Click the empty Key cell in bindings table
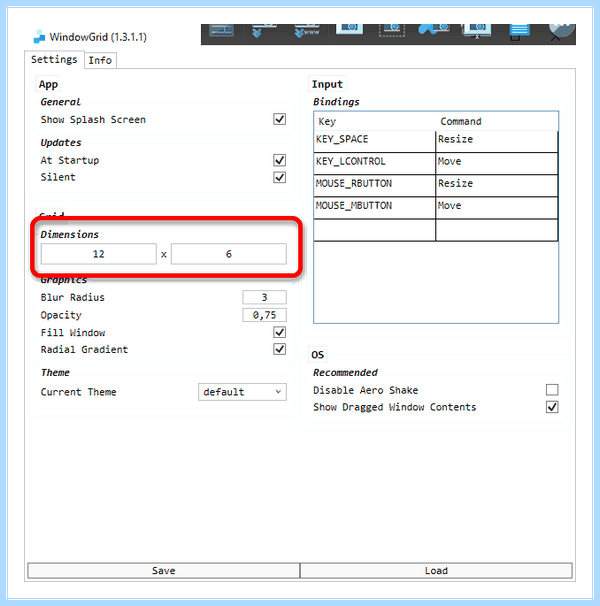Image resolution: width=600 pixels, height=606 pixels. (x=374, y=230)
